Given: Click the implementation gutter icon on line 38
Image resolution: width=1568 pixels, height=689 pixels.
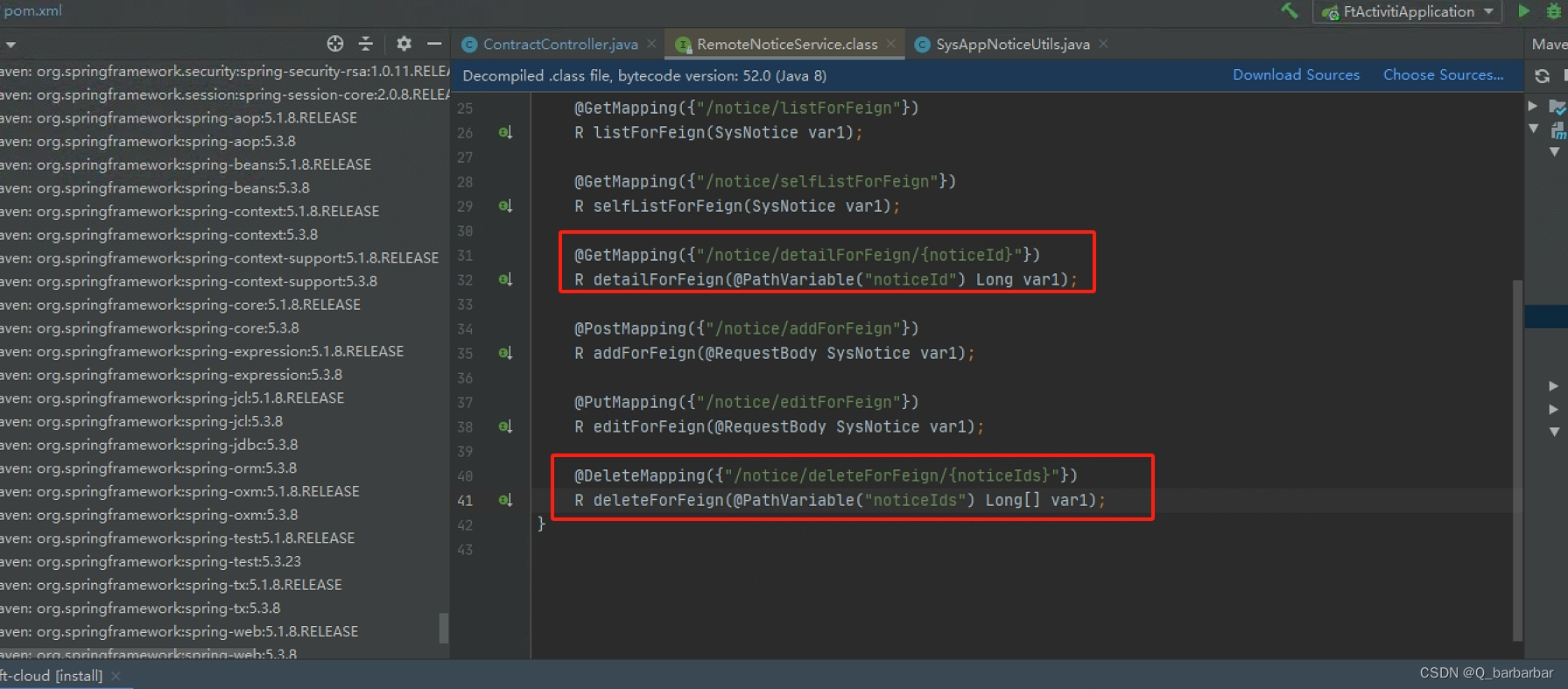Looking at the screenshot, I should 505,426.
